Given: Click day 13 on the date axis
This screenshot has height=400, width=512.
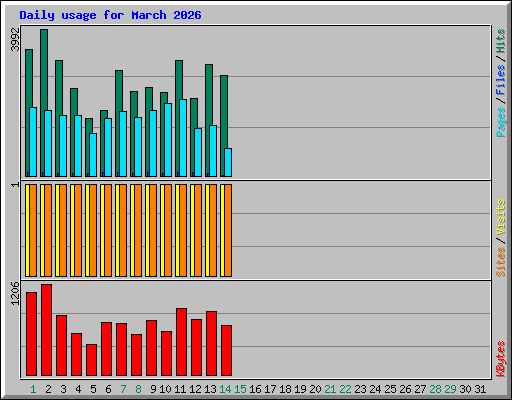Looking at the screenshot, I should (x=210, y=389).
